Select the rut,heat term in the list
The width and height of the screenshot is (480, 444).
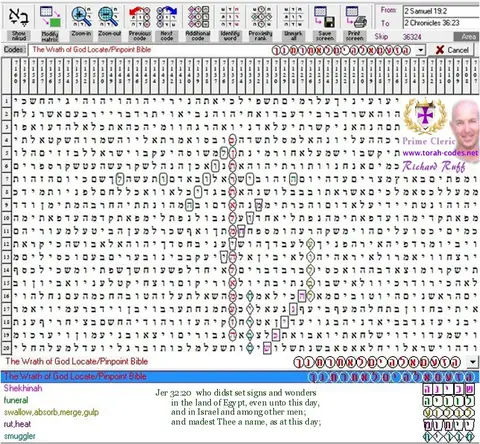(x=17, y=424)
